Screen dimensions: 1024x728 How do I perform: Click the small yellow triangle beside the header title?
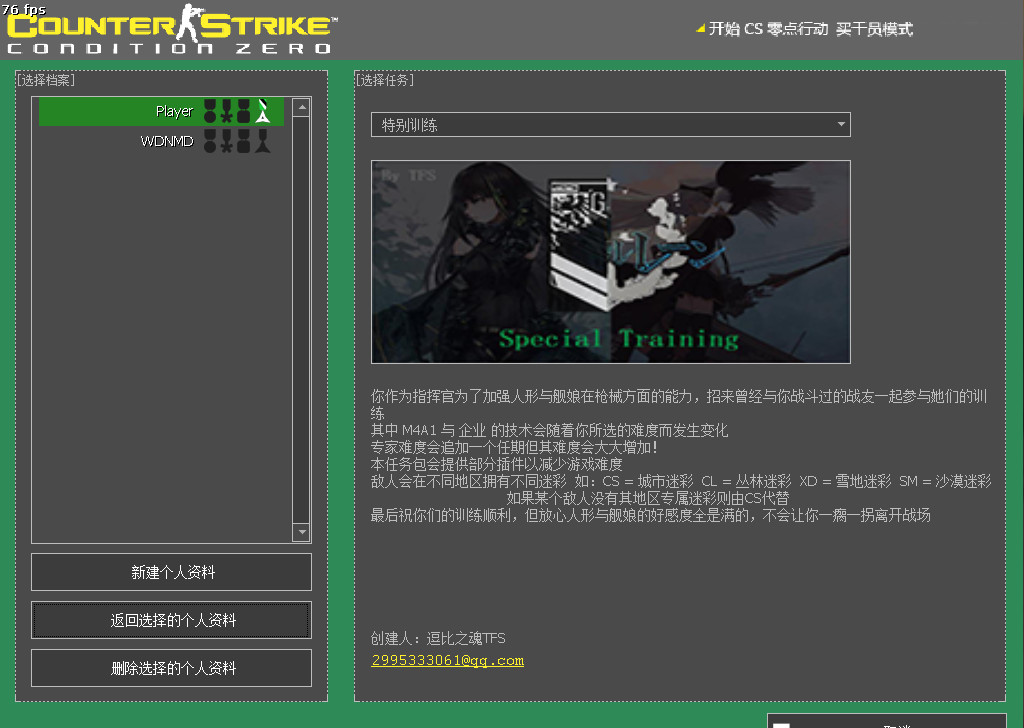(x=701, y=28)
